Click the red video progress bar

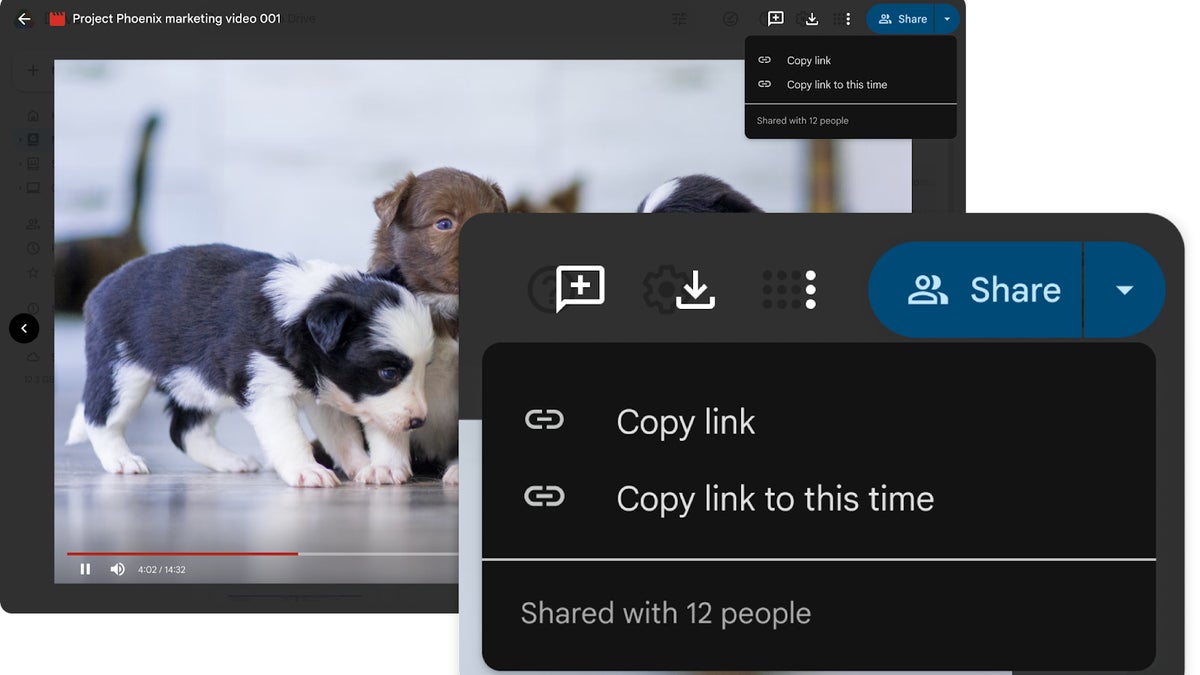pos(182,553)
